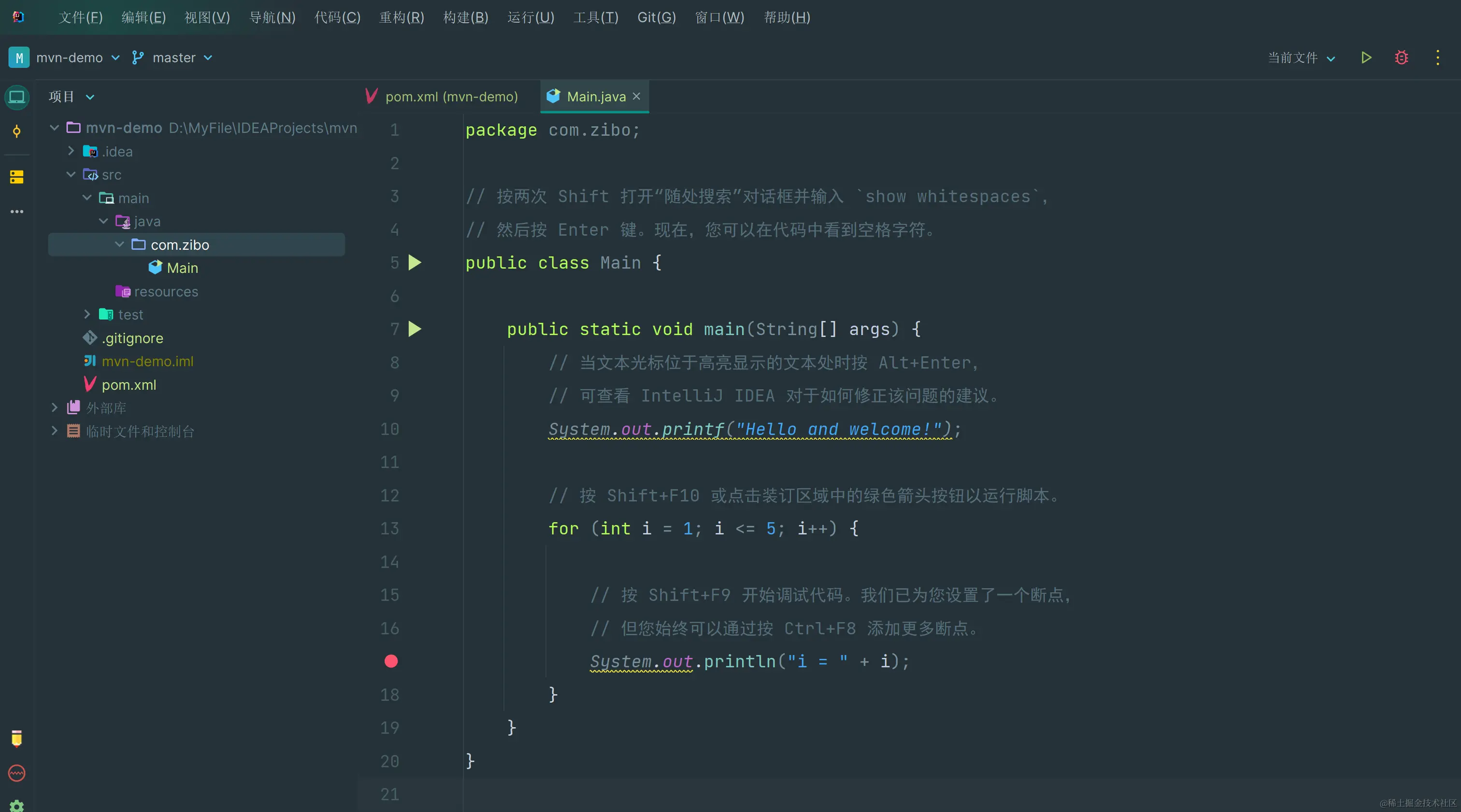The width and height of the screenshot is (1461, 812).
Task: Close the Main.java editor tab
Action: tap(636, 97)
